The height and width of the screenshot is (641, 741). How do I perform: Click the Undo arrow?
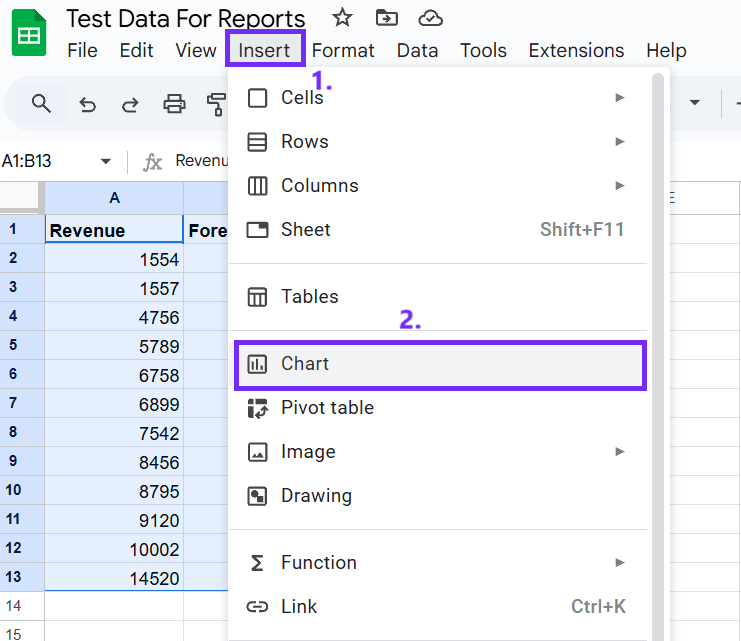pos(87,104)
